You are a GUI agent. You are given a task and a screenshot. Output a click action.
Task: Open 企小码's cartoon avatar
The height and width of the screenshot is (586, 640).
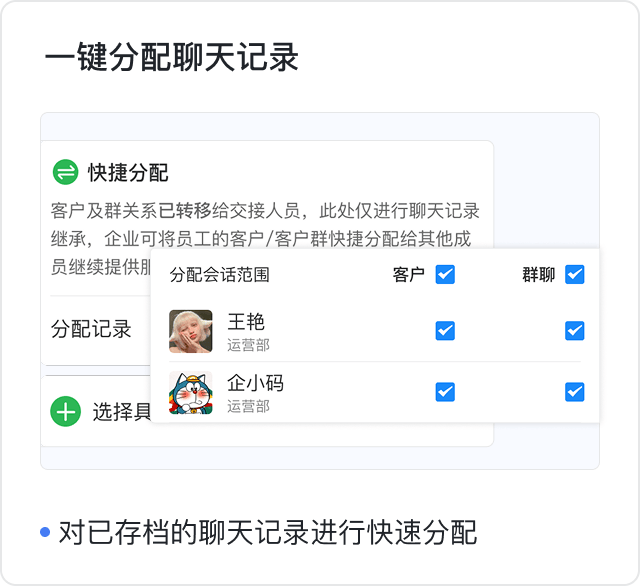(190, 392)
